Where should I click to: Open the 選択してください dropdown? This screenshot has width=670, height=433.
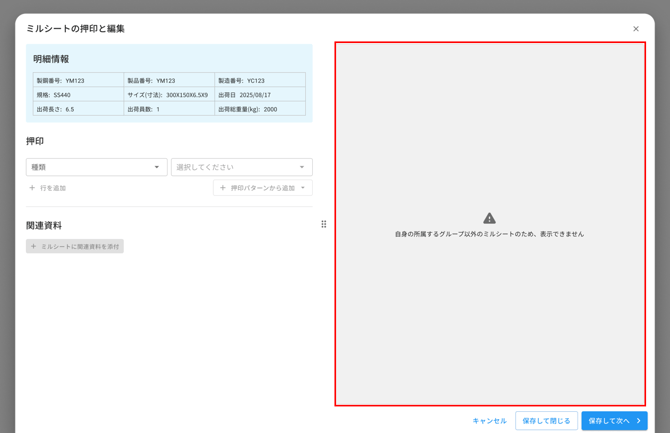coord(242,167)
